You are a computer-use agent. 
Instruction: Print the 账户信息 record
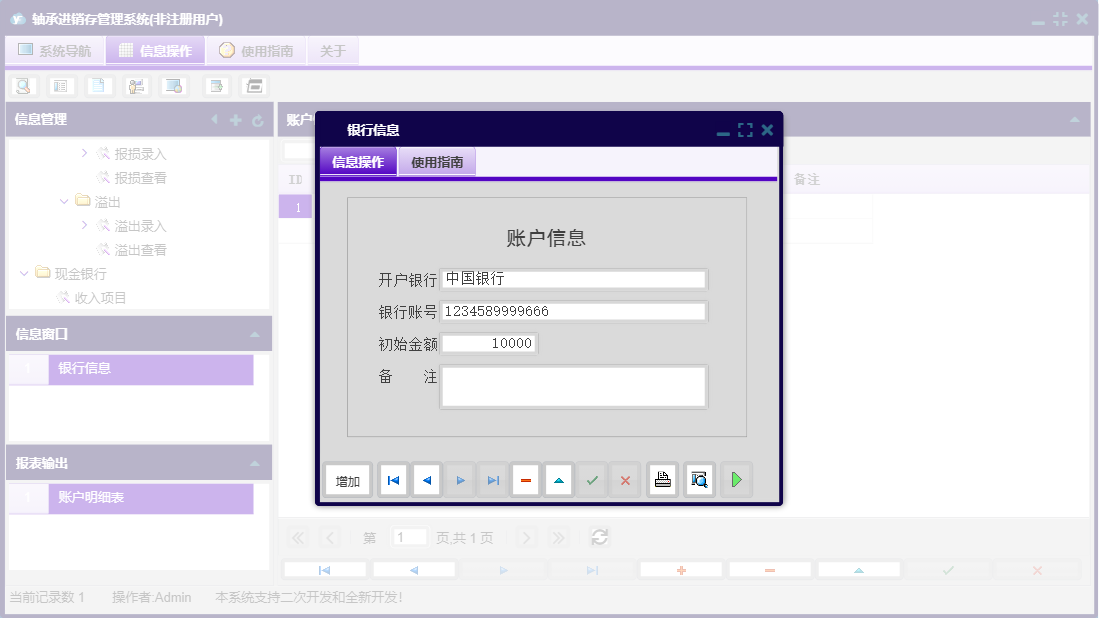662,479
